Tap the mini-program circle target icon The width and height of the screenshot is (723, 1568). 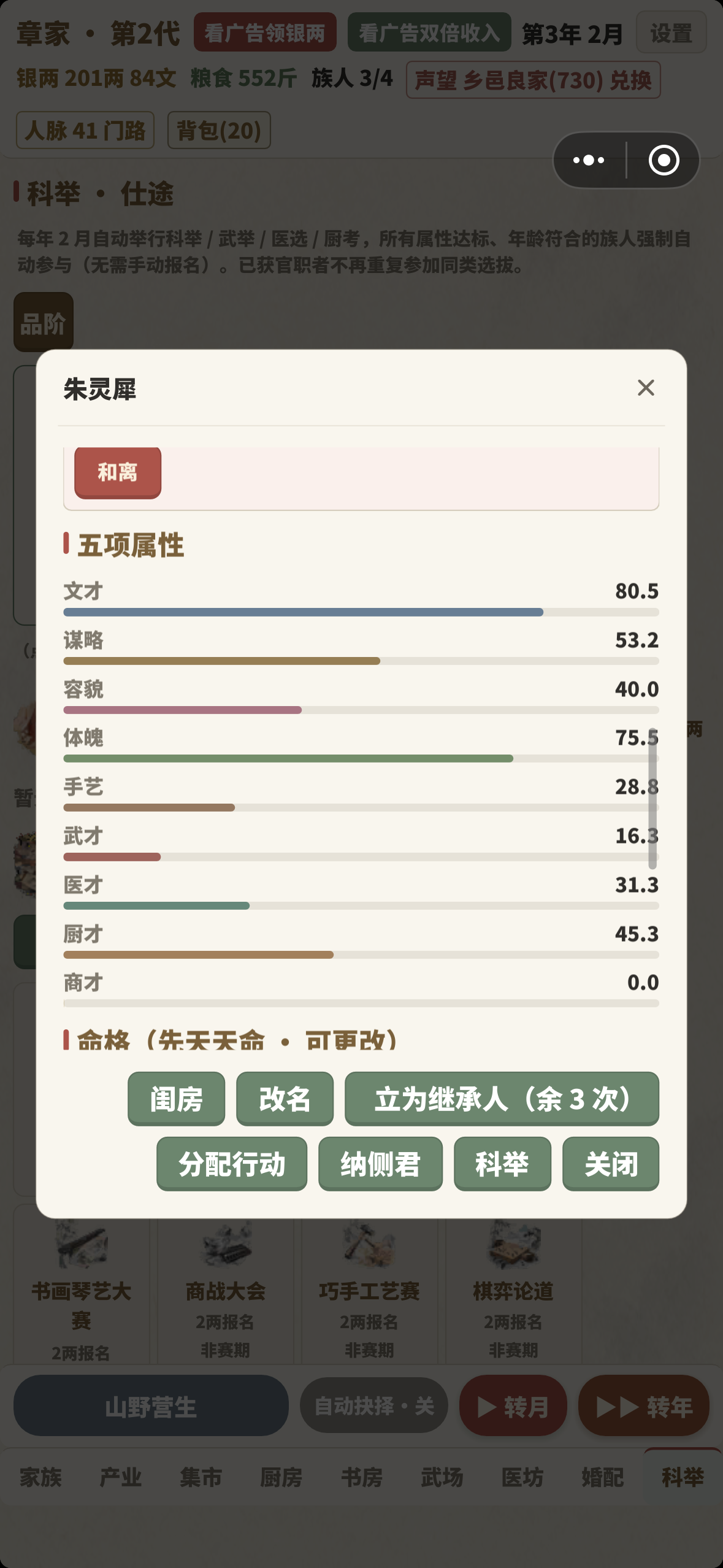pyautogui.click(x=664, y=160)
